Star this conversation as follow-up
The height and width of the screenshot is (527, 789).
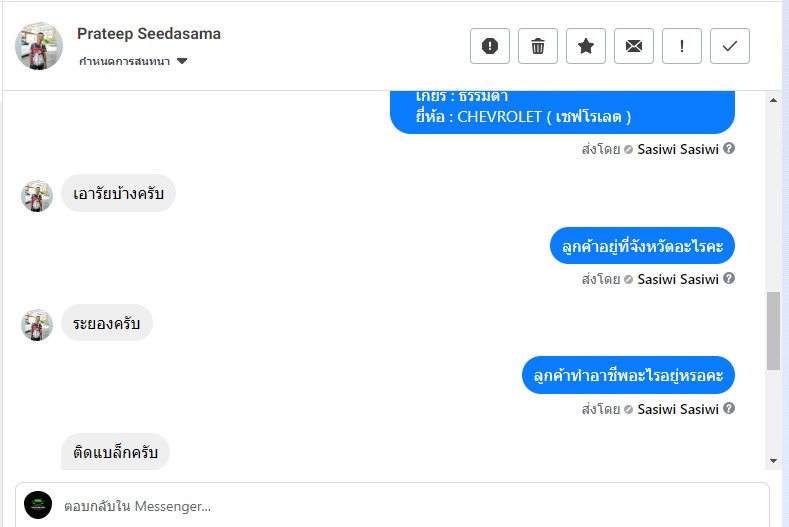point(586,46)
